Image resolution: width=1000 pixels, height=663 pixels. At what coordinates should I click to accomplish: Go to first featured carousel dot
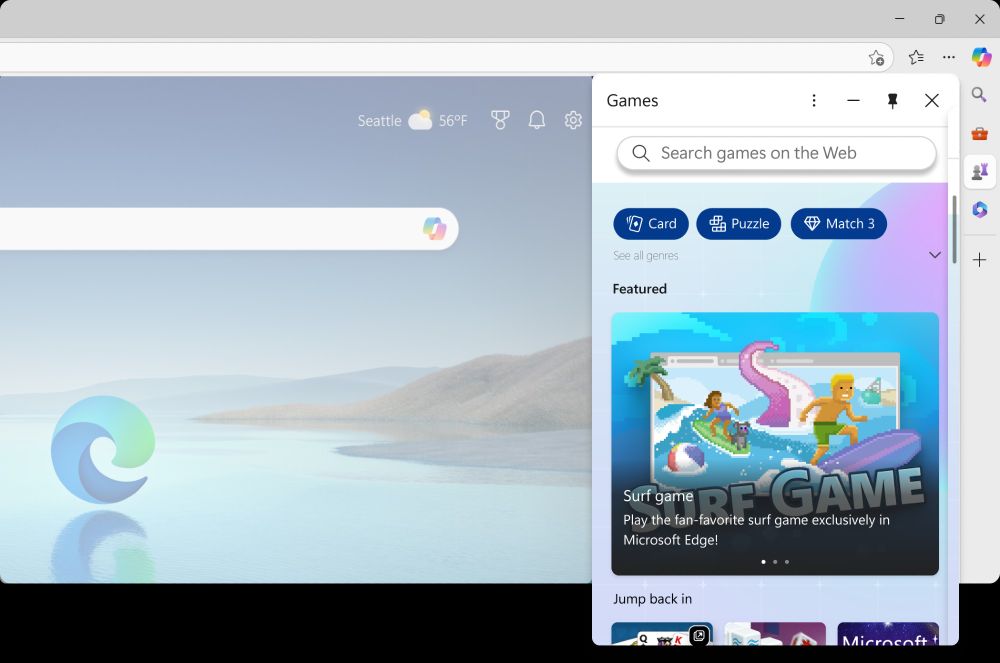763,562
